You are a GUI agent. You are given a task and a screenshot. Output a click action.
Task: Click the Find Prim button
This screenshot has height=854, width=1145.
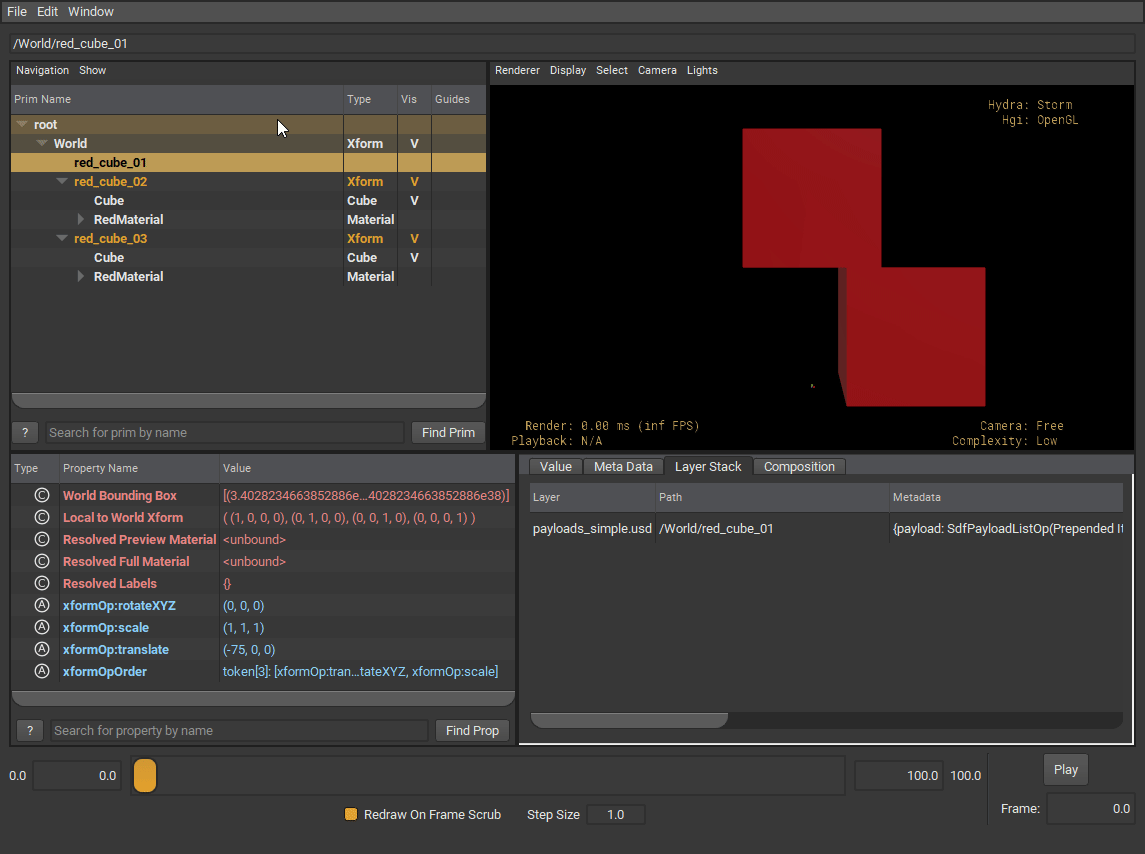[448, 432]
